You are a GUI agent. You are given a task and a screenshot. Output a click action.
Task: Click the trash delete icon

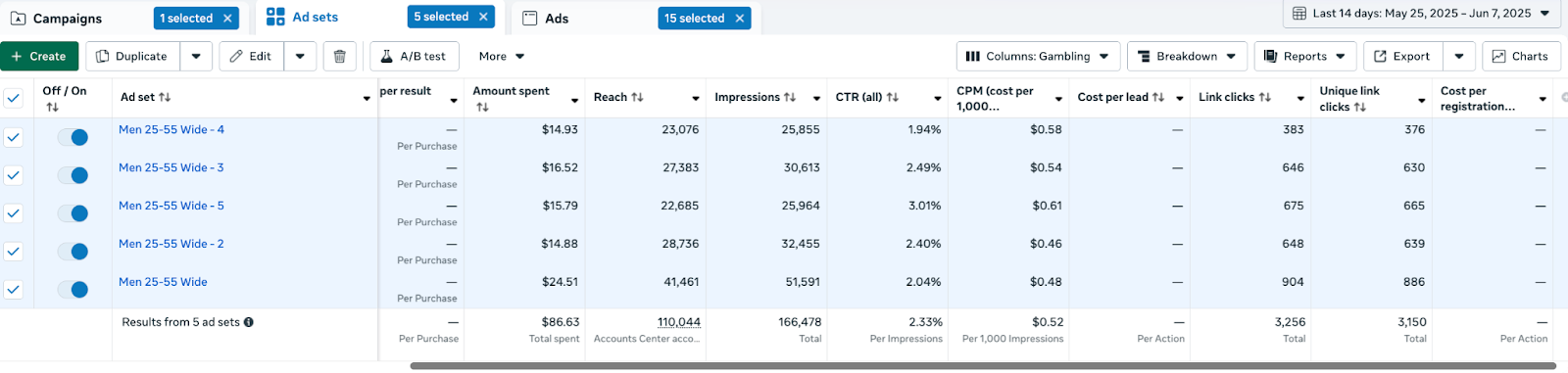(x=339, y=57)
